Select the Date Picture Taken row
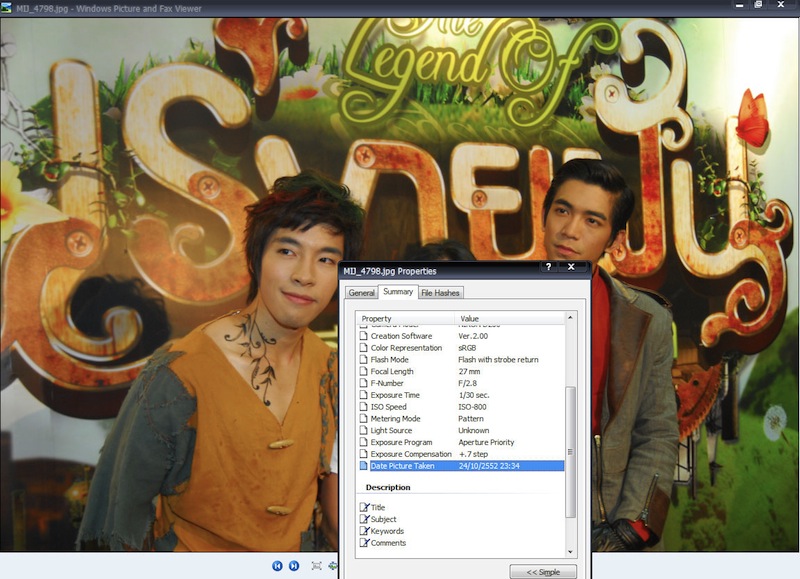Image resolution: width=800 pixels, height=579 pixels. tap(460, 466)
